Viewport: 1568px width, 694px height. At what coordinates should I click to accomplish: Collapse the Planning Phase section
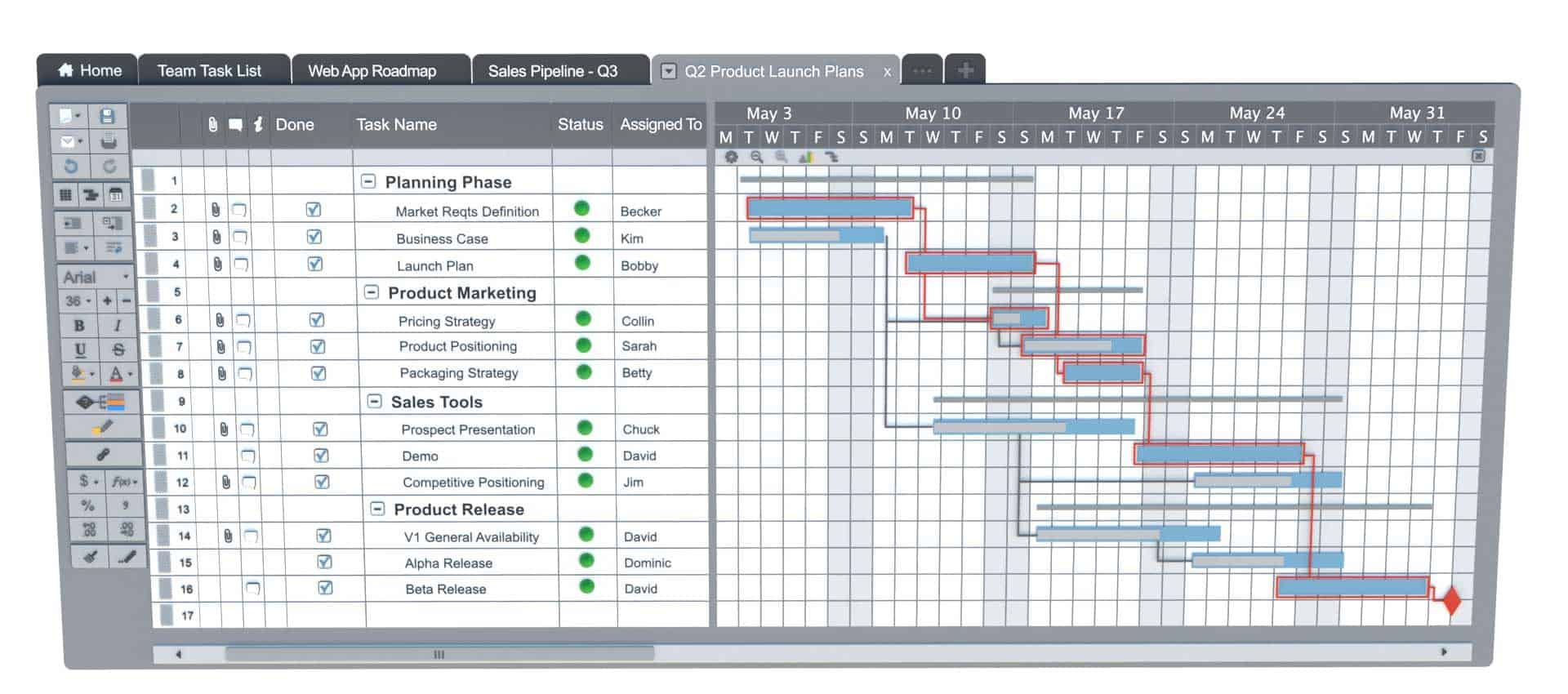pyautogui.click(x=368, y=181)
